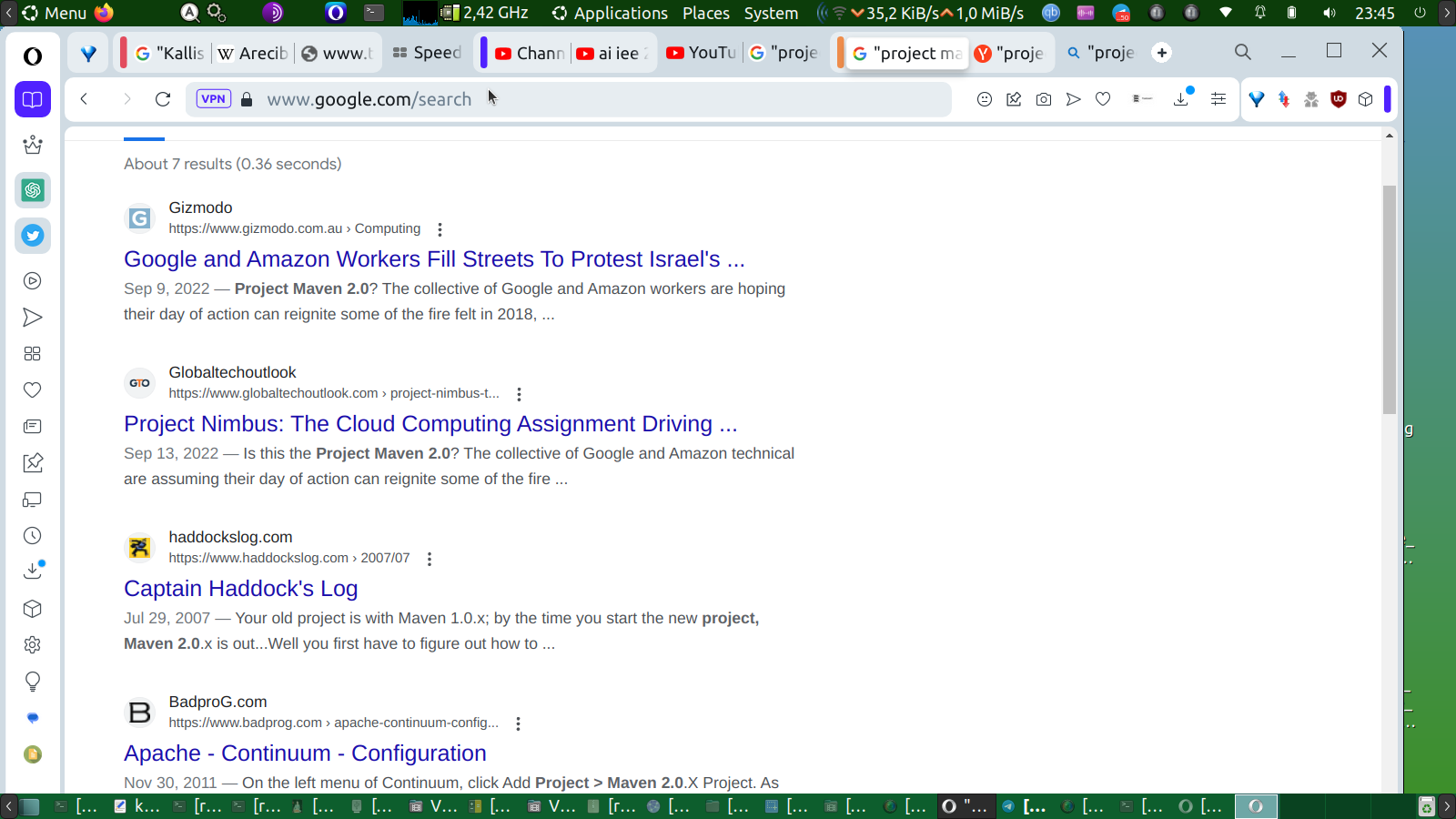
Task: Open the System menu
Action: (771, 13)
